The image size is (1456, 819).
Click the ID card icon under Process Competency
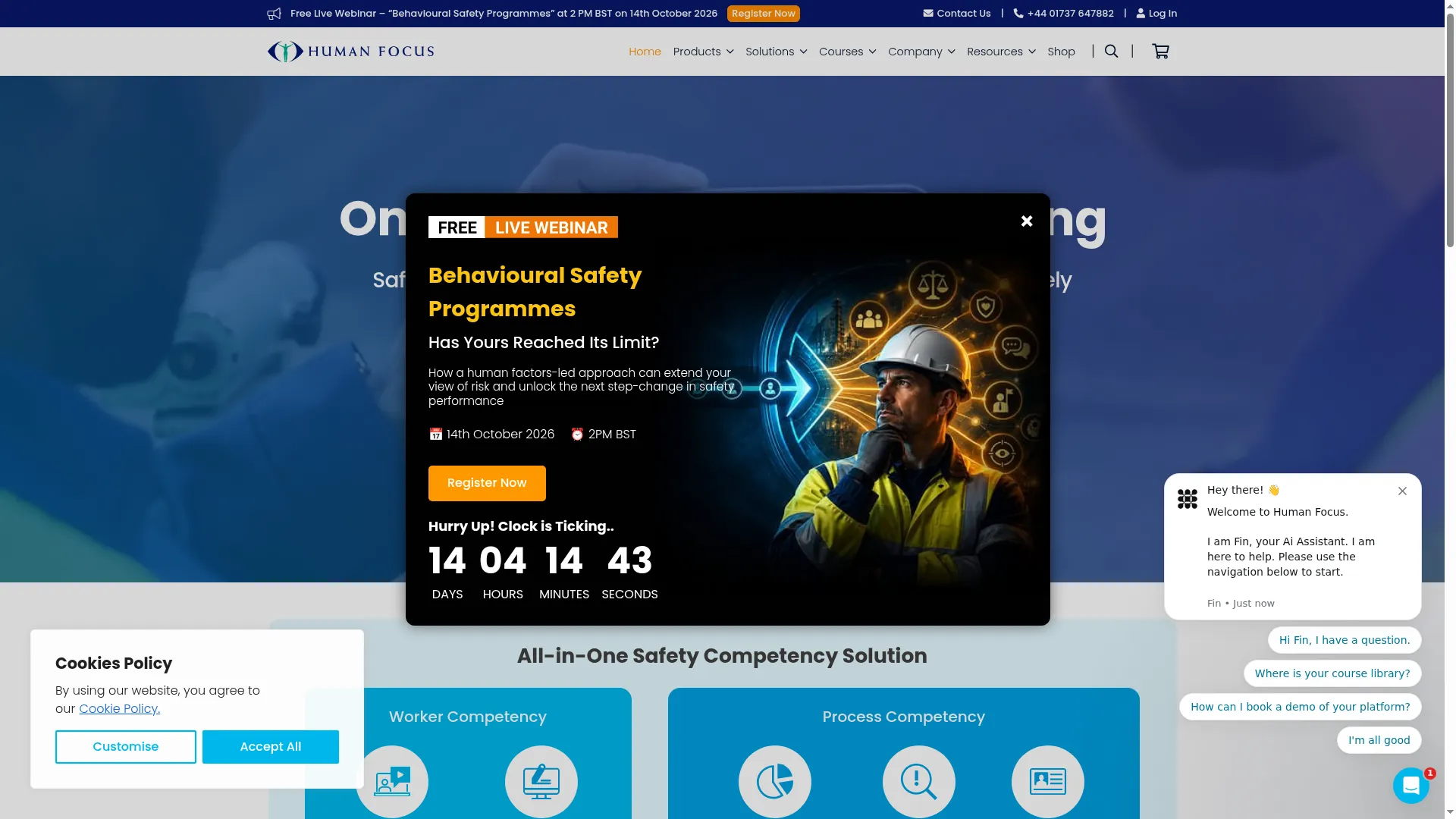1048,781
